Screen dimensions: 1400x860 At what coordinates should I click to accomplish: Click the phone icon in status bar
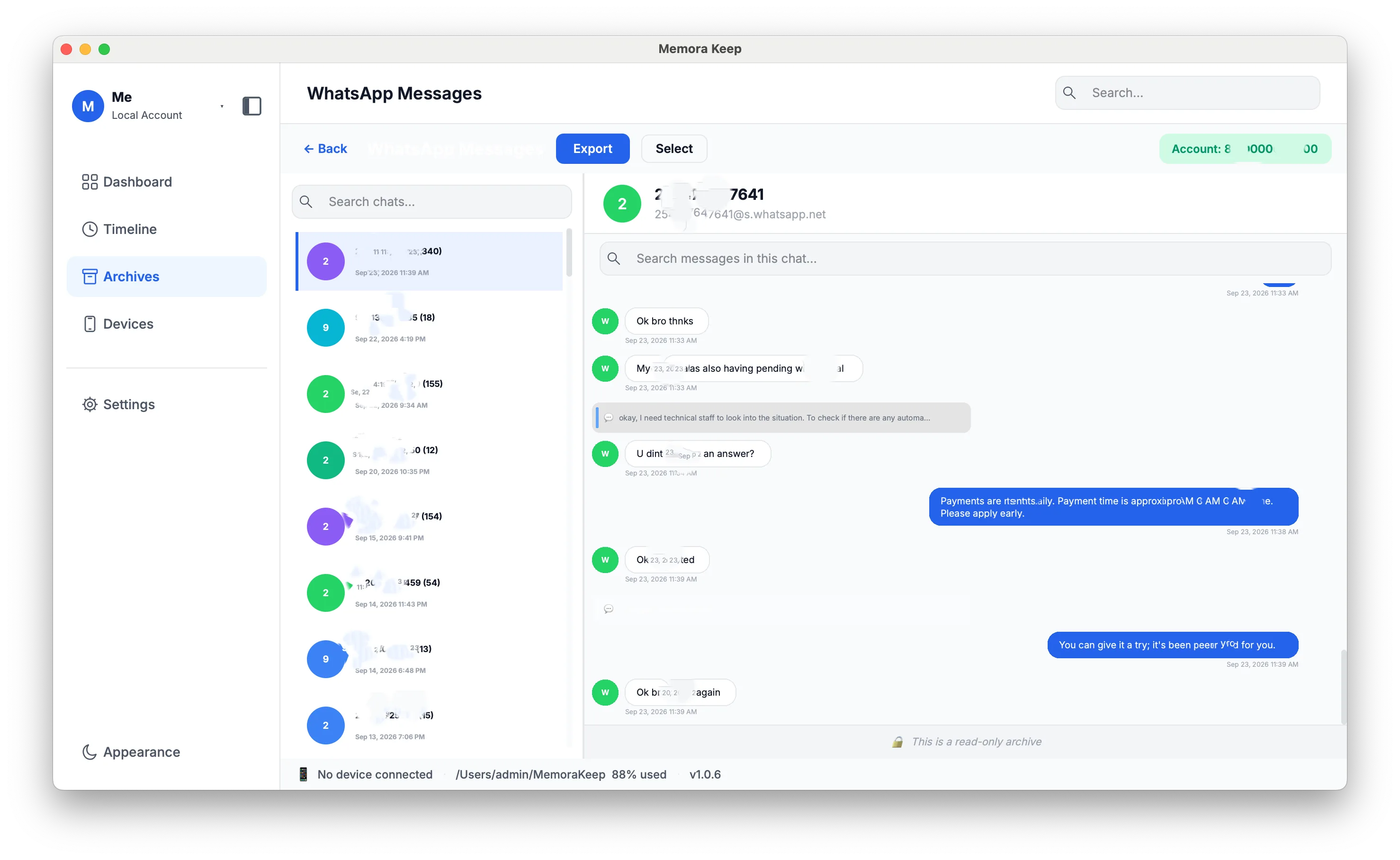pos(303,774)
